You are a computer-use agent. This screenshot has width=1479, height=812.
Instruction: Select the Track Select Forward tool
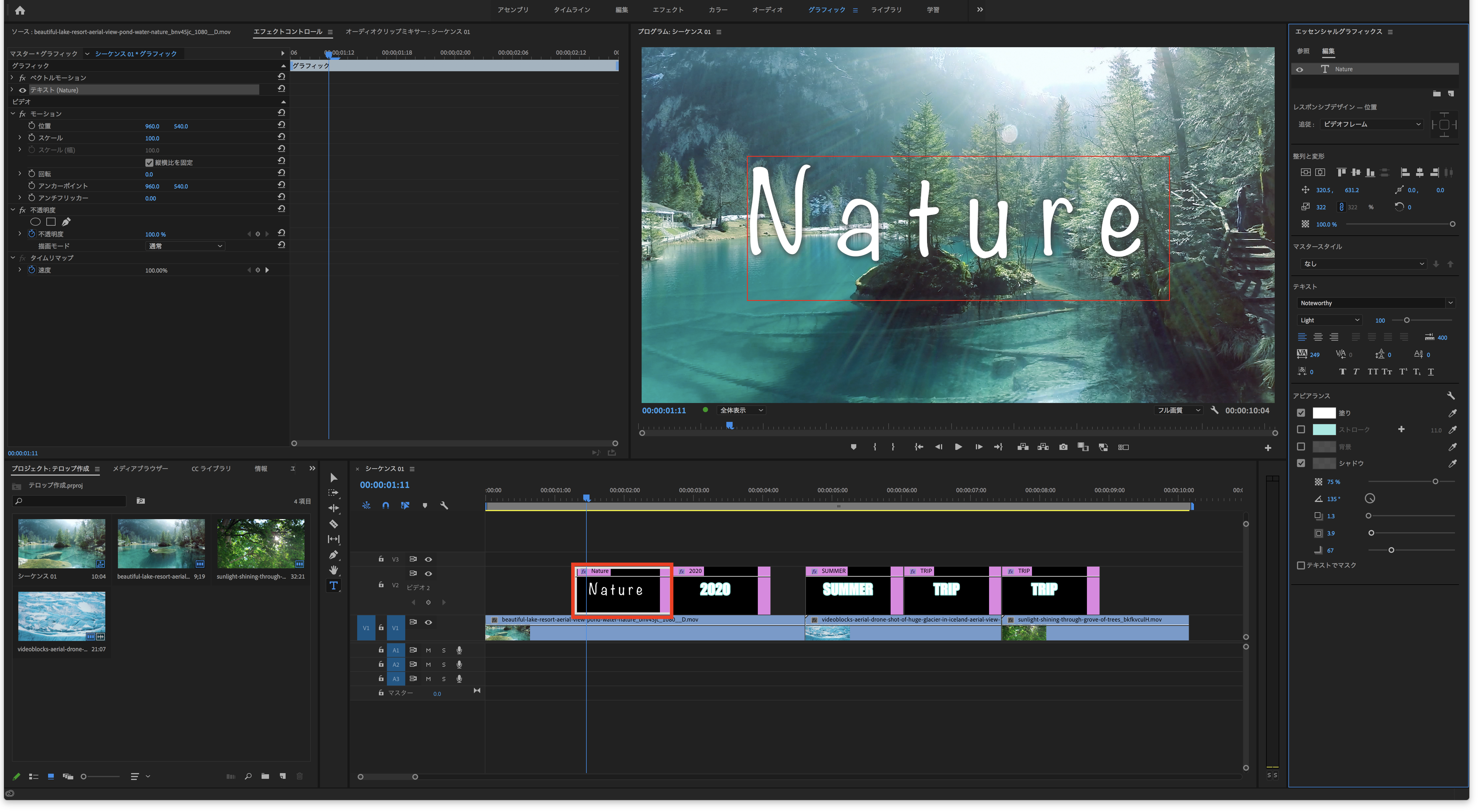point(334,493)
